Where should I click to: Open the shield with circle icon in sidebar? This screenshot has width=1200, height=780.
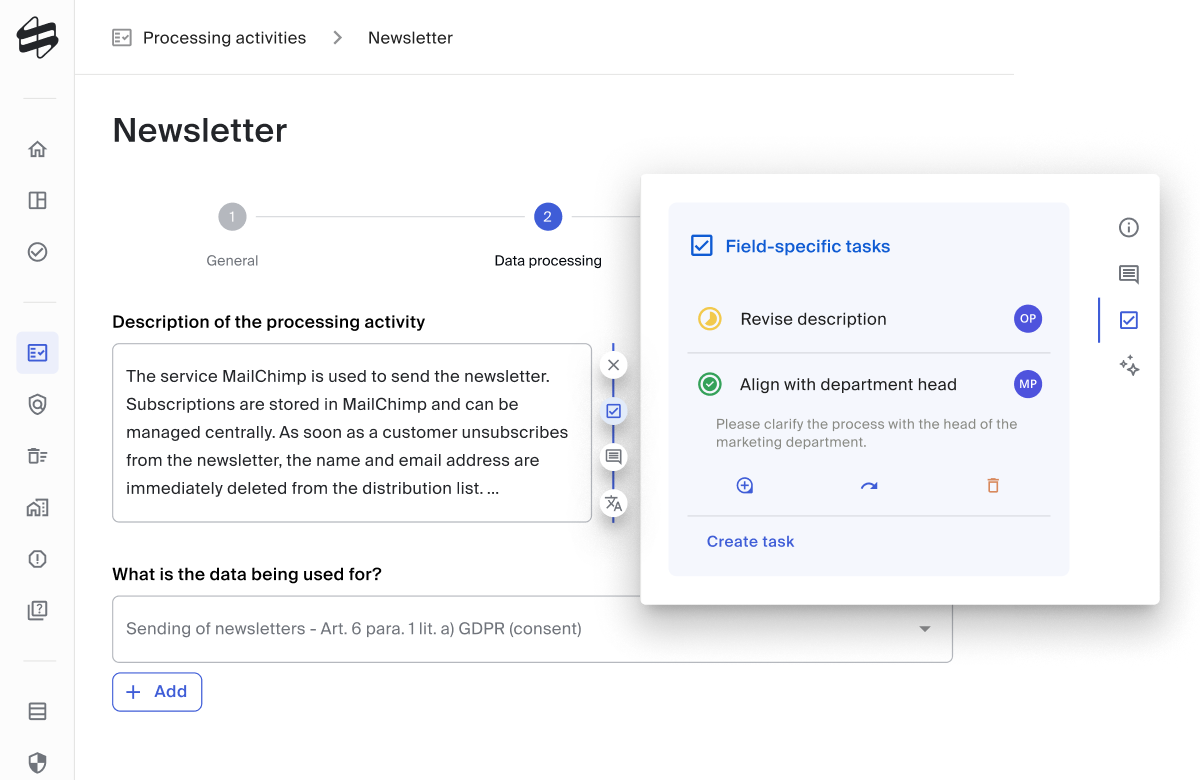37,404
